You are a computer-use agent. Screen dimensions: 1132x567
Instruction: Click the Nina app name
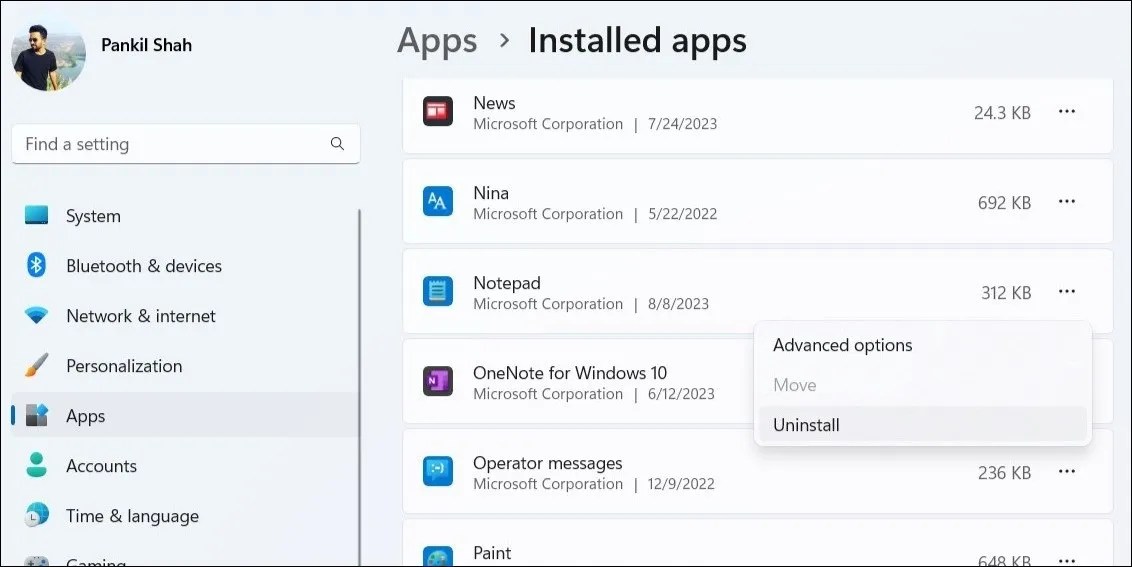491,193
